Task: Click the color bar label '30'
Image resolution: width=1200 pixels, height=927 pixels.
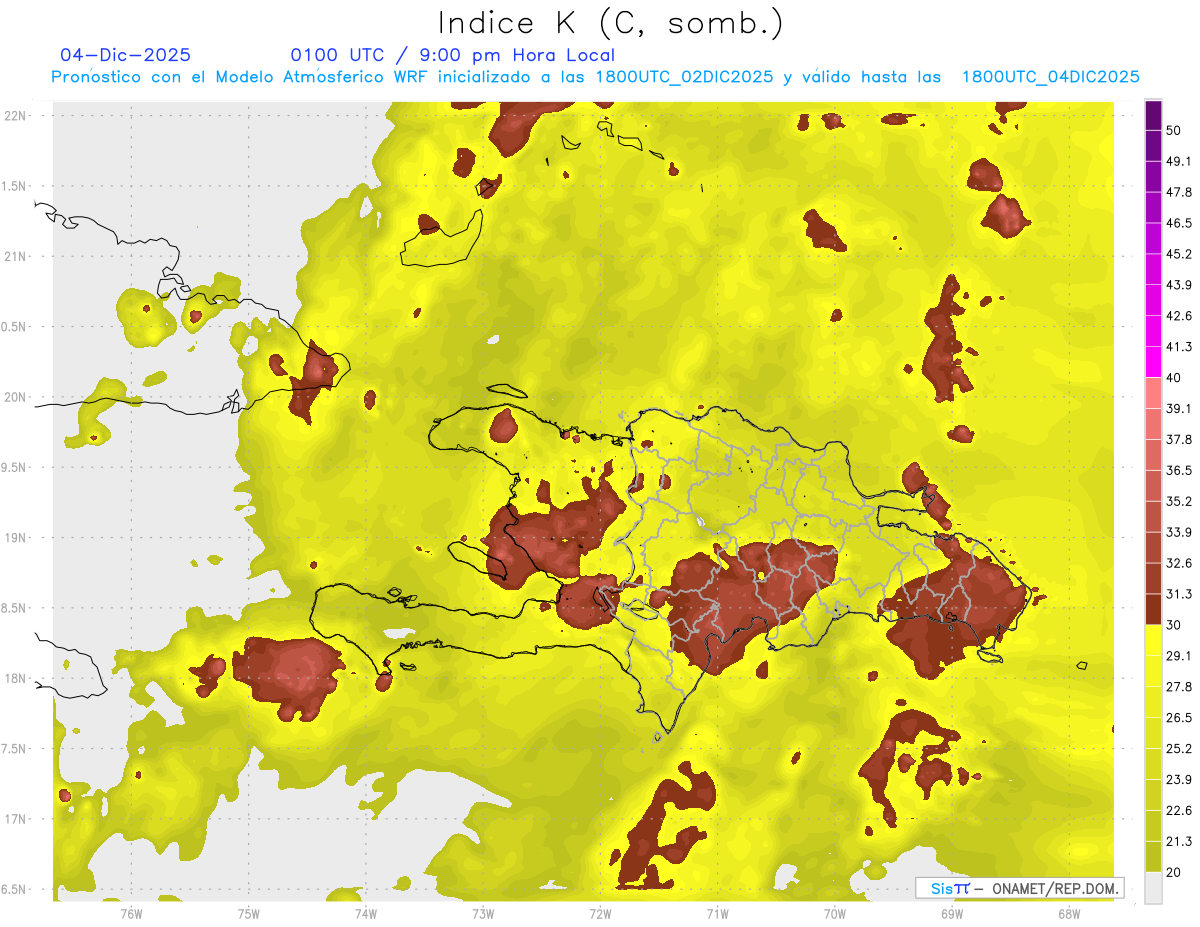Action: [x=1174, y=624]
